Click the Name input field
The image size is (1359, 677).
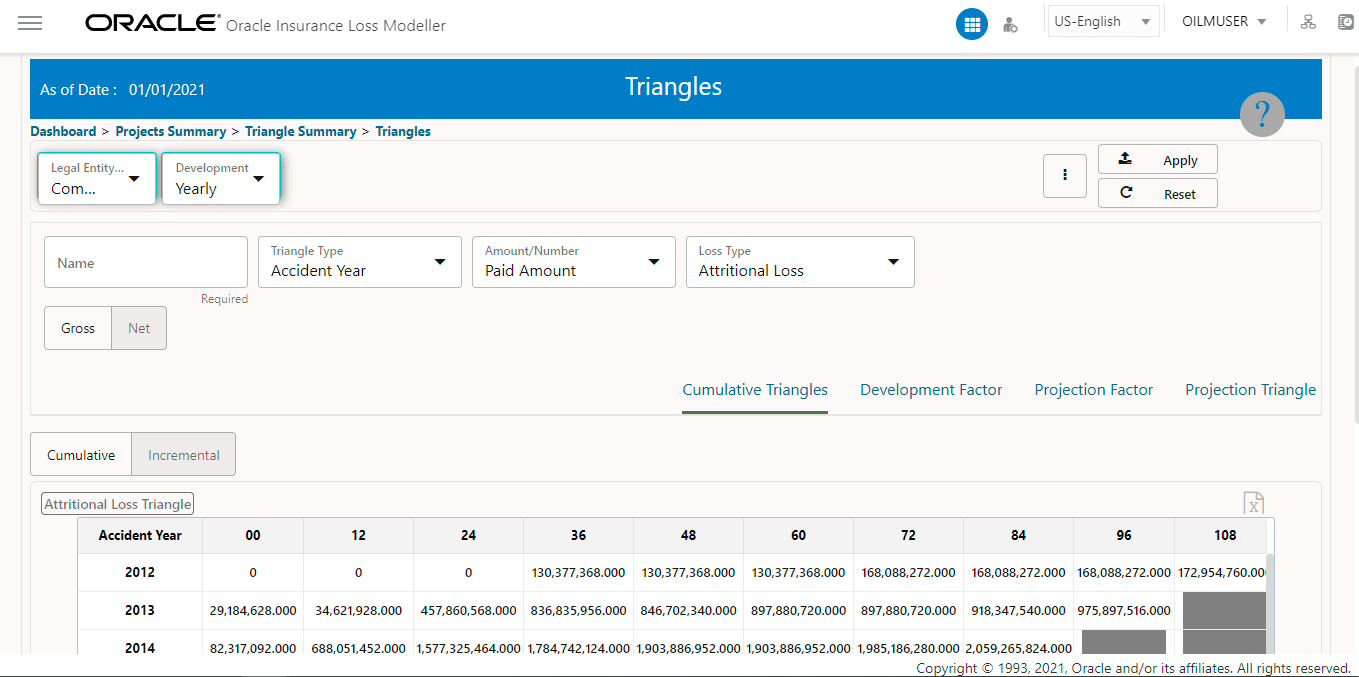[146, 262]
